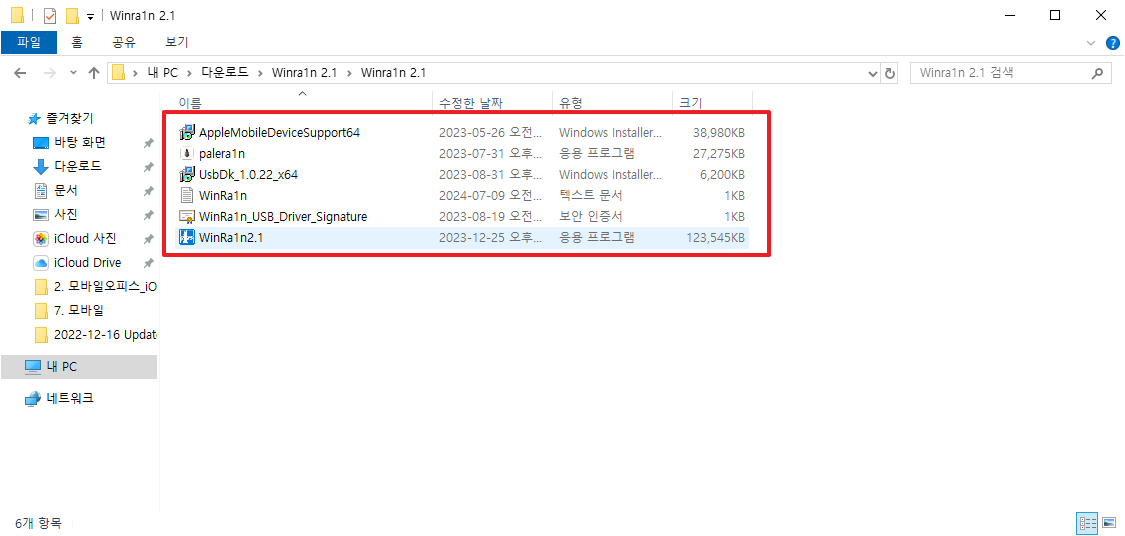1125x536 pixels.
Task: Open the 7. 모바일 folder in sidebar
Action: click(x=80, y=311)
